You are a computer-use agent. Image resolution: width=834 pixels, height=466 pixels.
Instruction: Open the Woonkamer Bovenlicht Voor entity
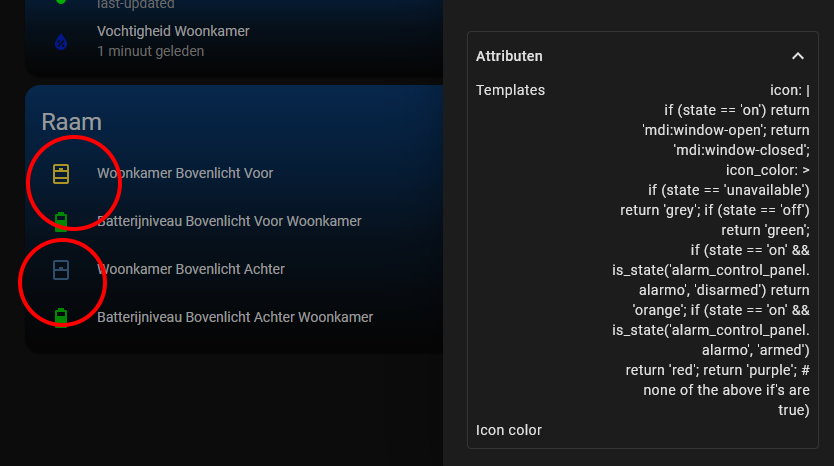click(185, 173)
